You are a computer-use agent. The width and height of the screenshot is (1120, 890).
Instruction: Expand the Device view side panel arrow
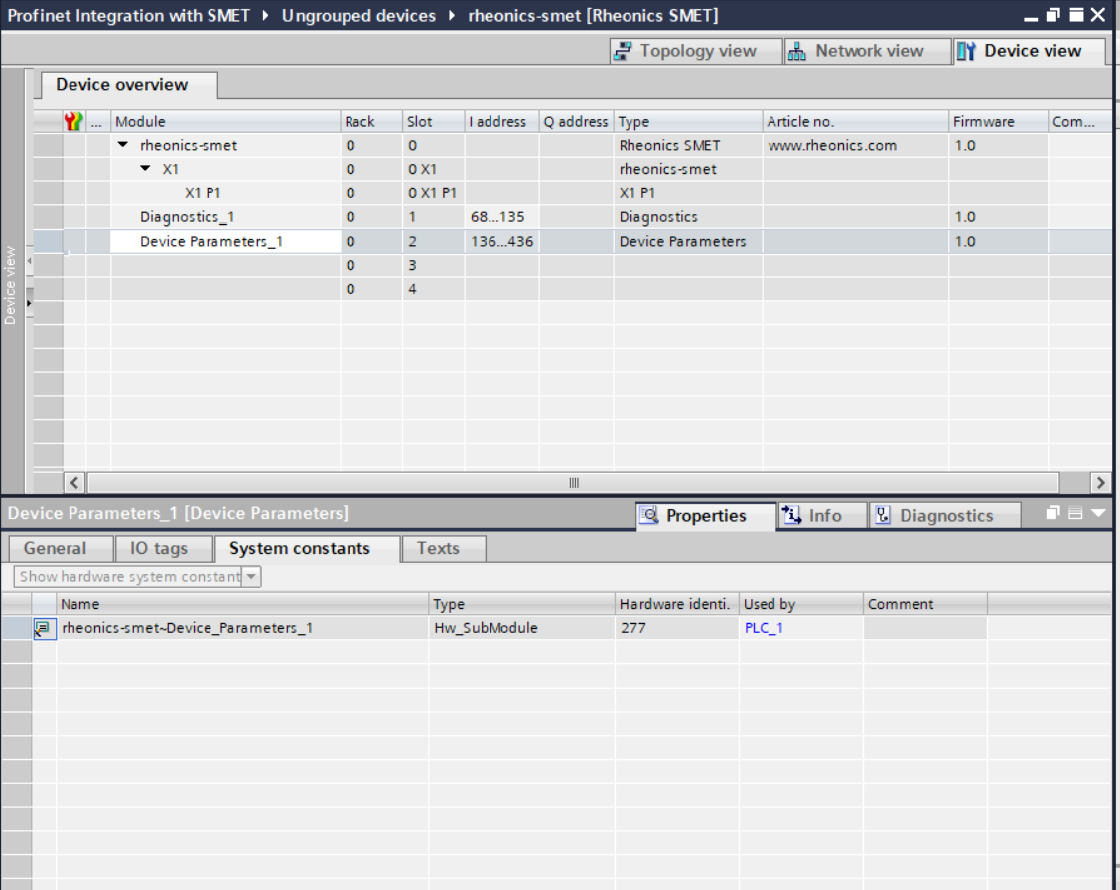pyautogui.click(x=29, y=304)
